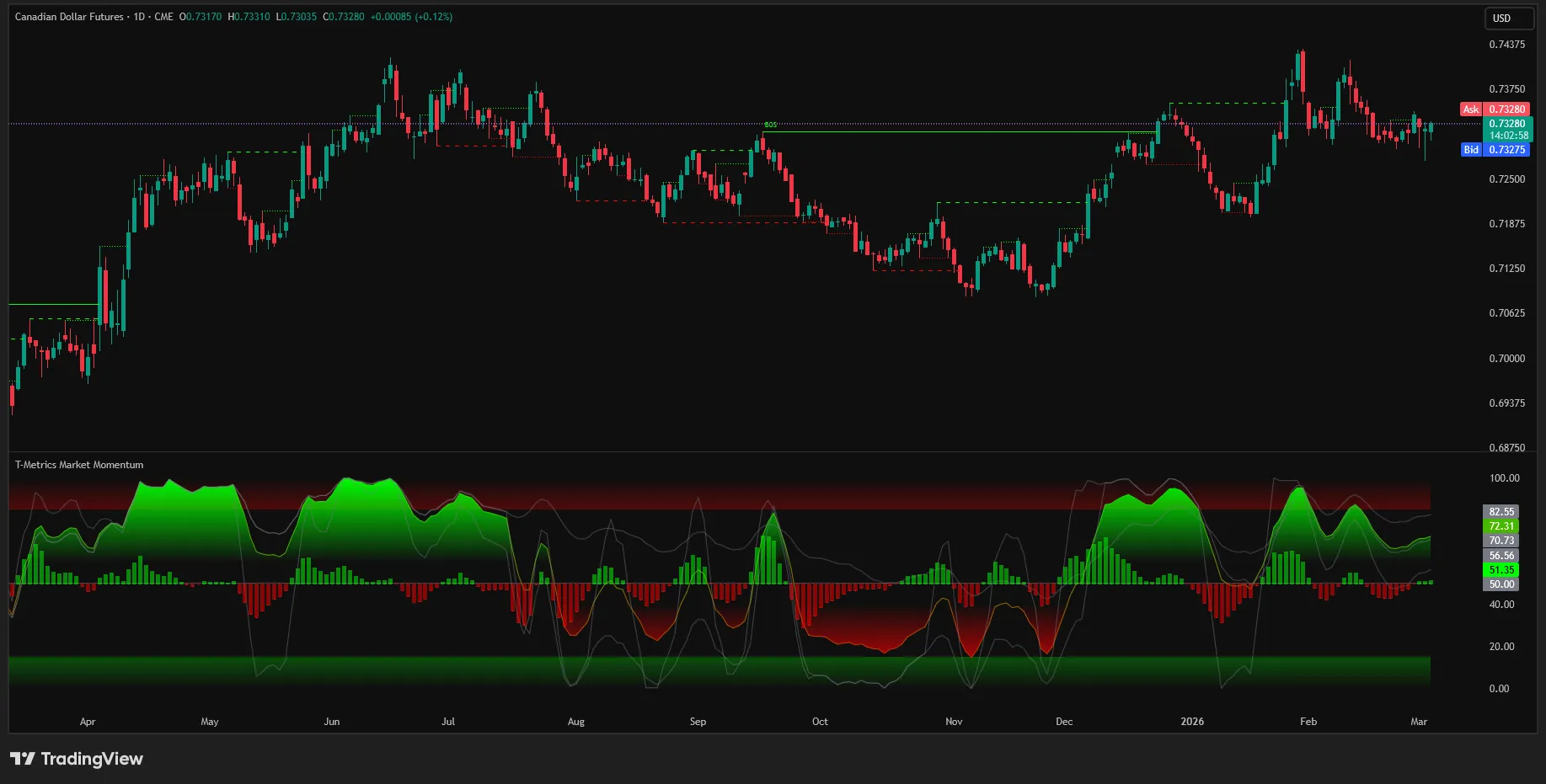This screenshot has height=784, width=1546.
Task: Open the USD currency selector
Action: click(x=1507, y=19)
